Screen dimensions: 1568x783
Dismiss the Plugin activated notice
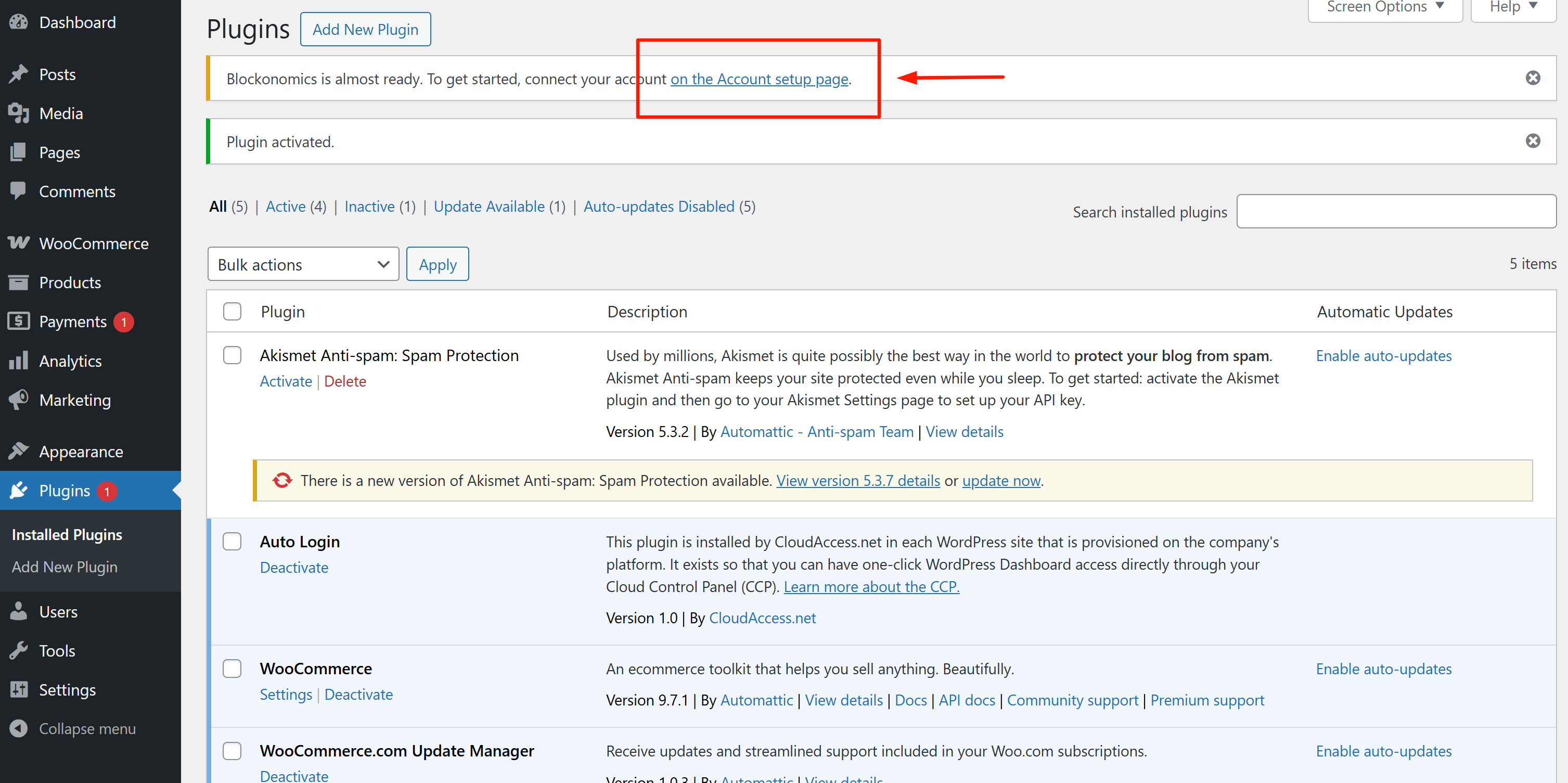(x=1532, y=142)
